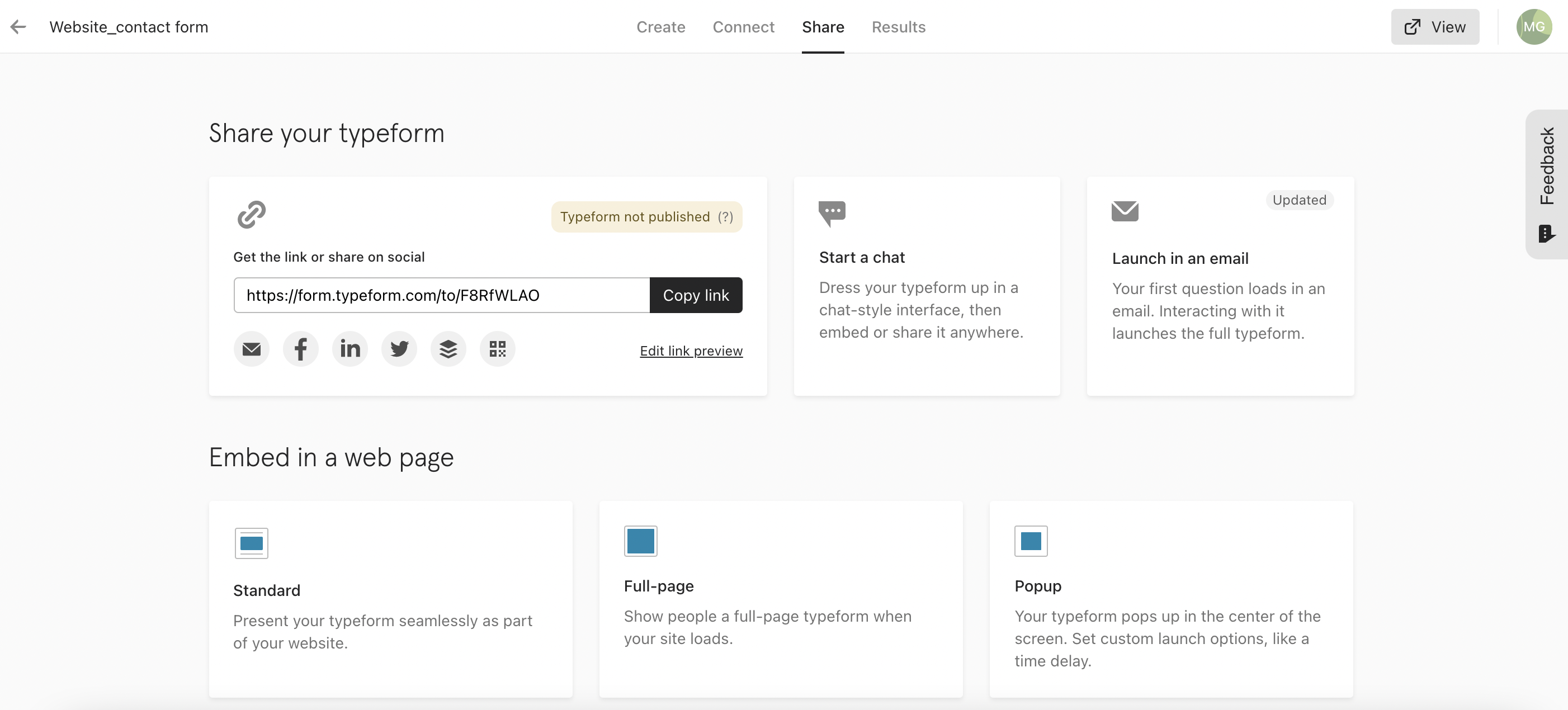Screen dimensions: 1568x710
Task: Click the envelope icon in email card
Action: (1125, 211)
